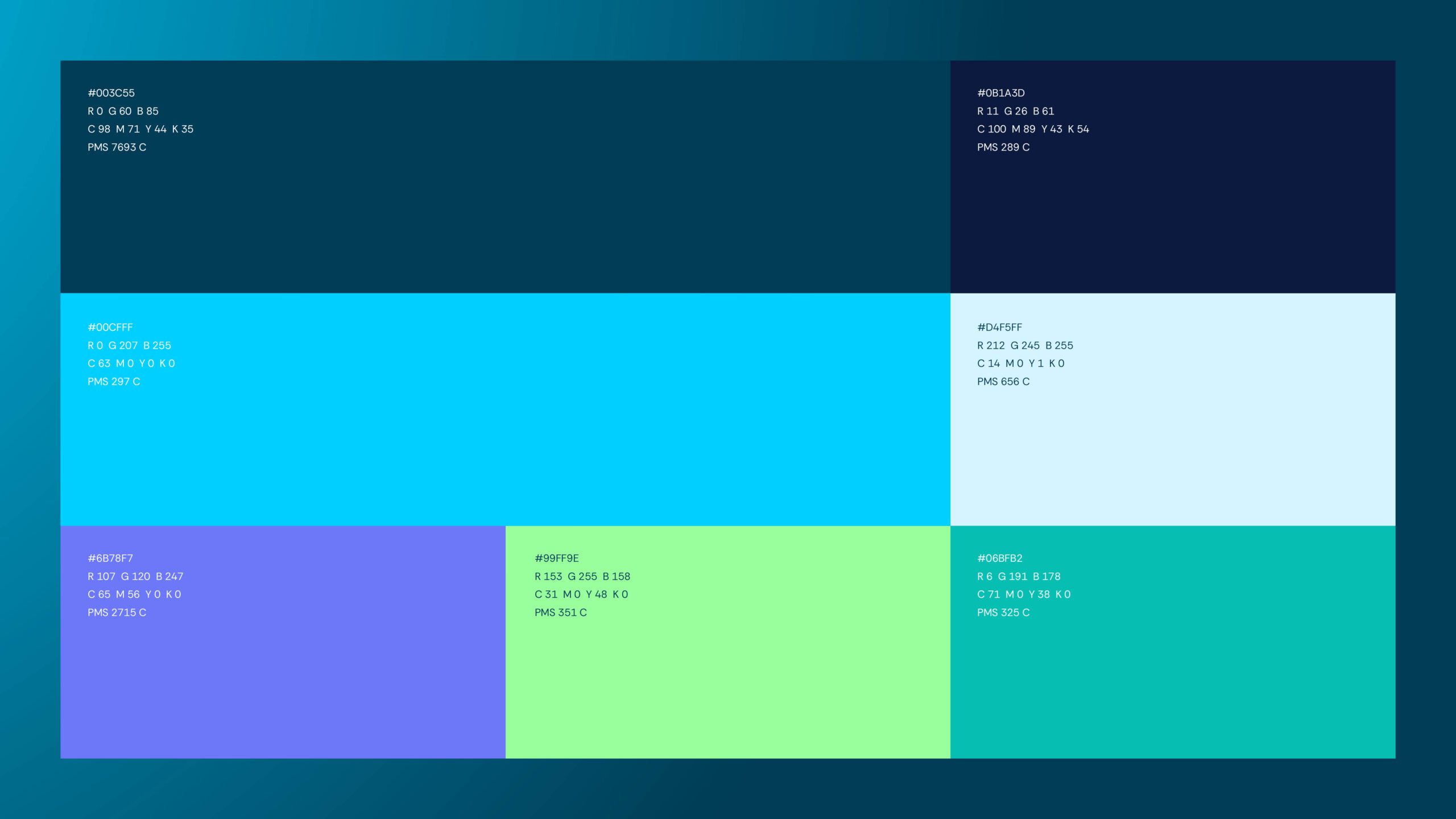
Task: Click the hex code #99FF9E
Action: pyautogui.click(x=557, y=559)
